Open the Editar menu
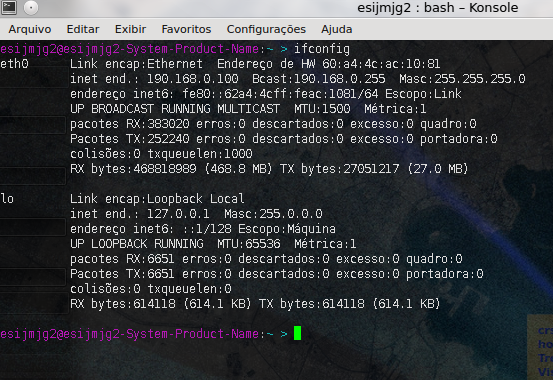 83,29
